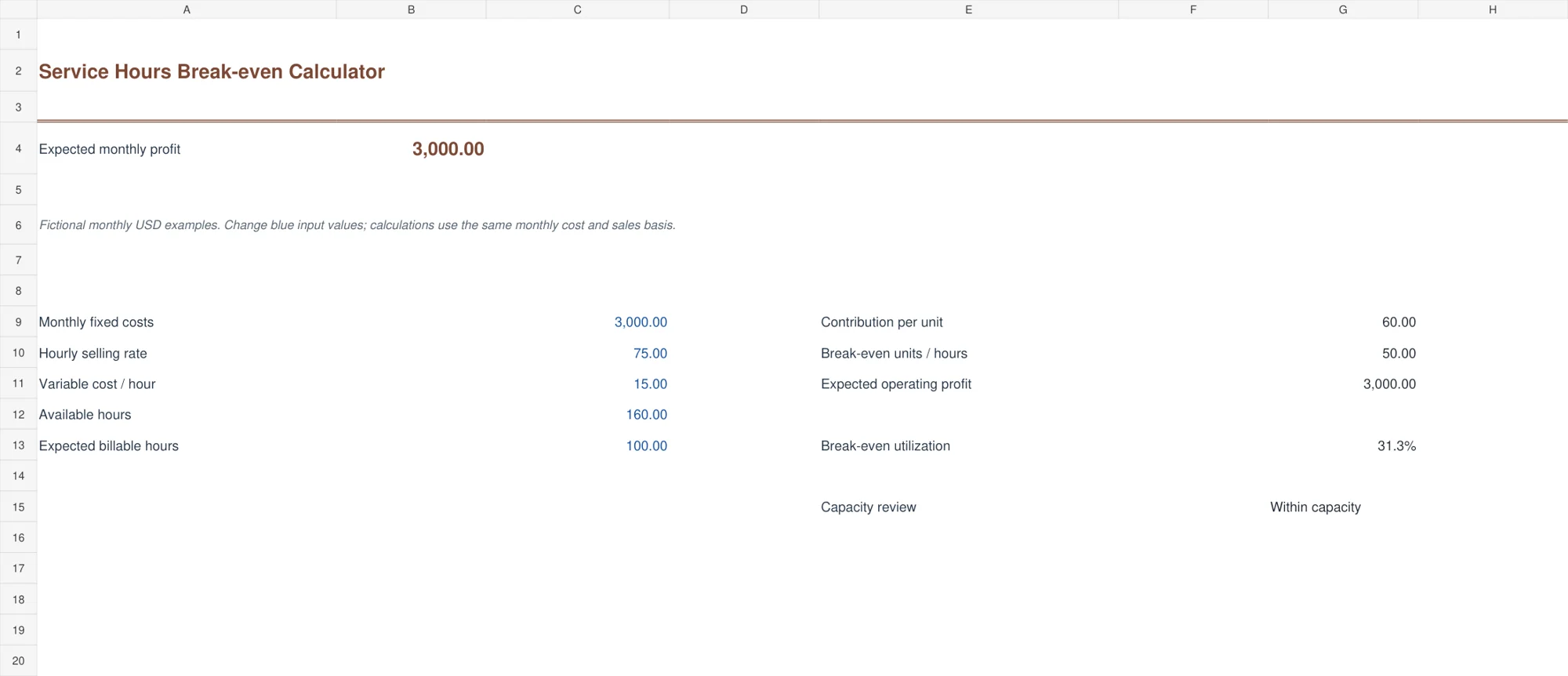Select row 20 header
The image size is (1568, 676).
coord(18,661)
